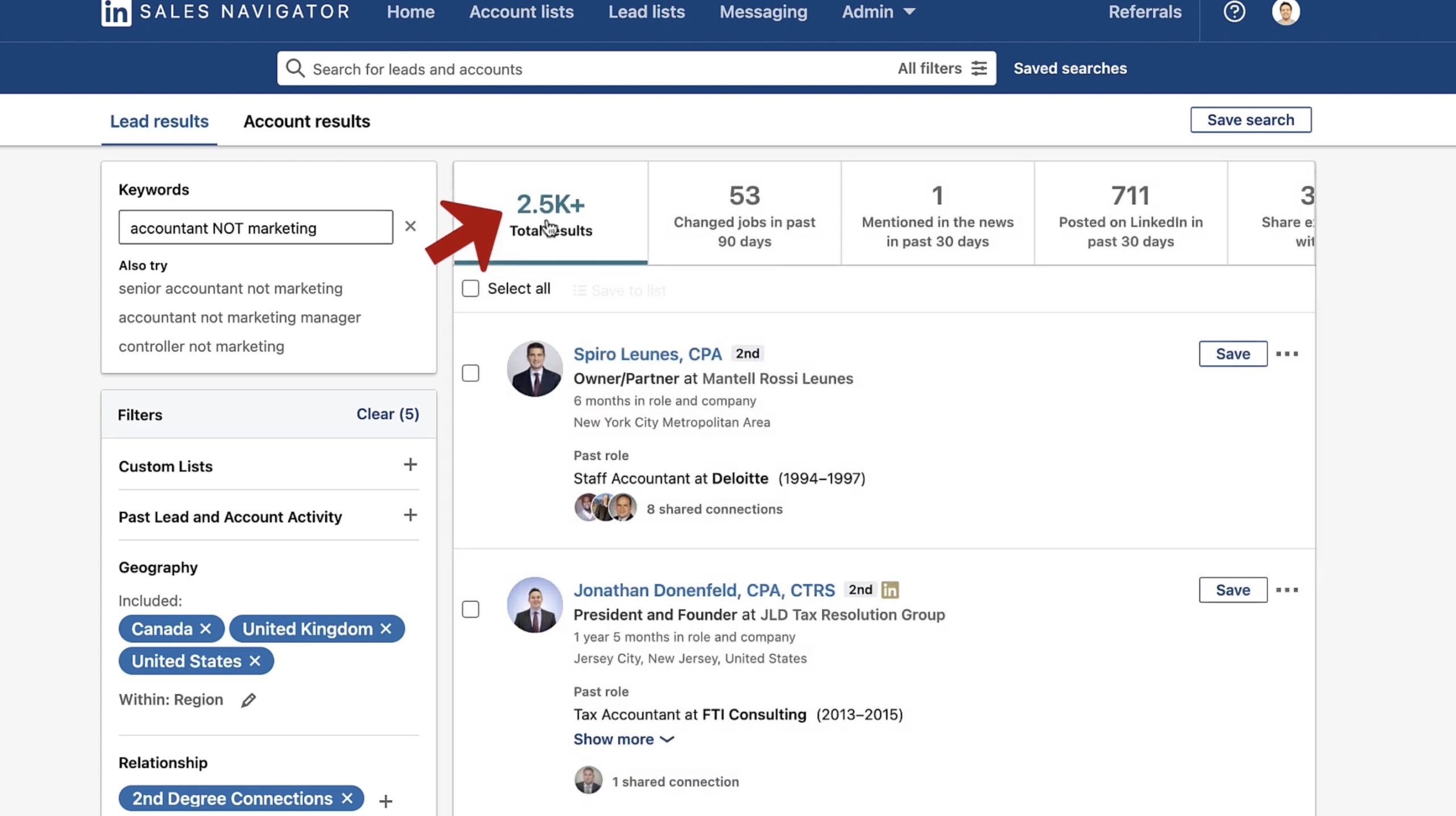Remove the United States geography filter
This screenshot has width=1456, height=816.
coord(255,661)
